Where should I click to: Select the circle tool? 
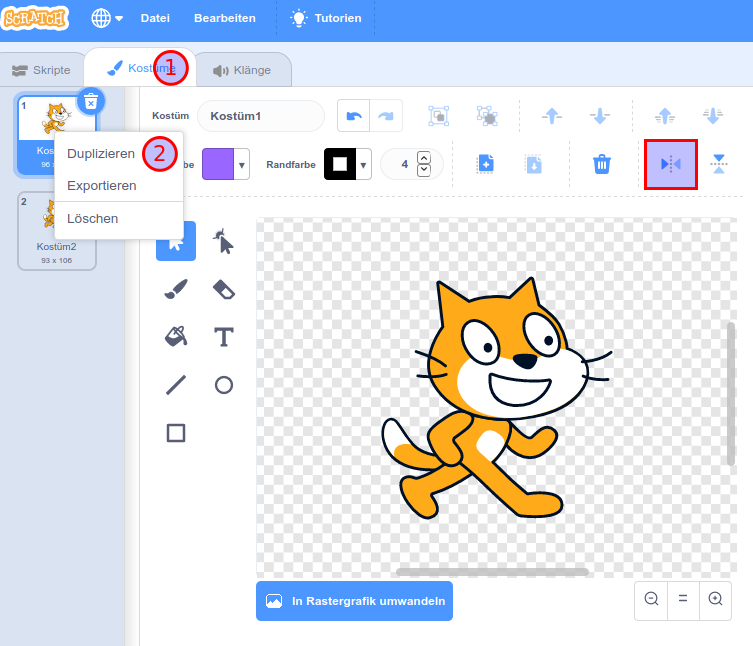(x=224, y=385)
